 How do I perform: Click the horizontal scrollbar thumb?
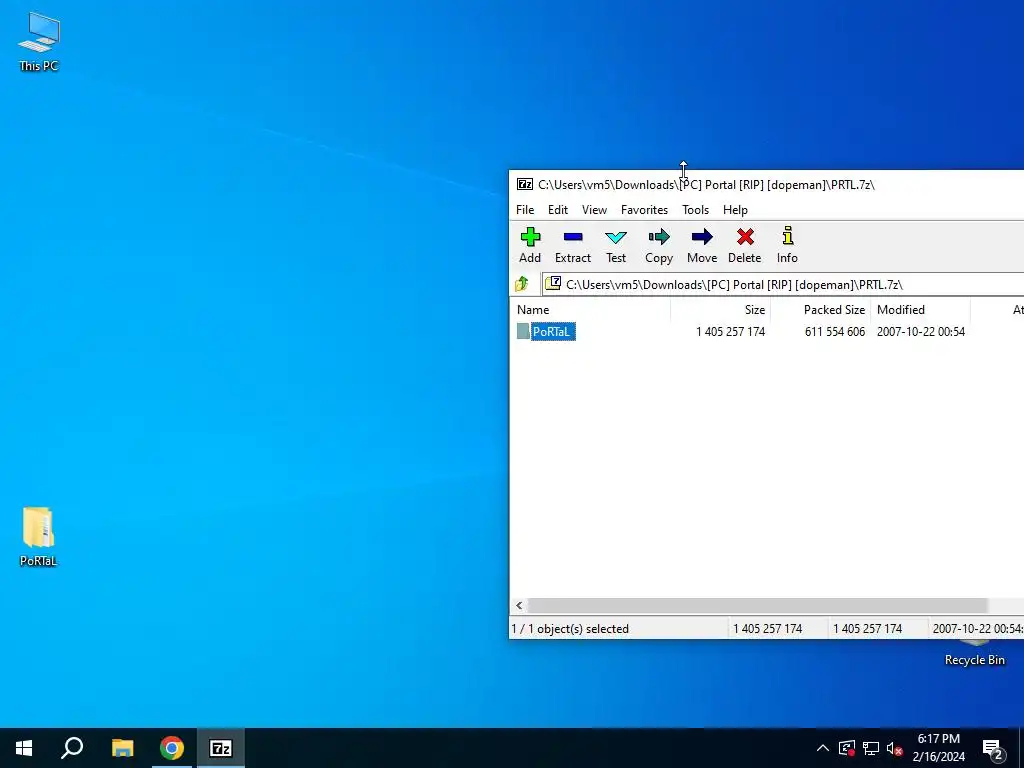[x=758, y=605]
